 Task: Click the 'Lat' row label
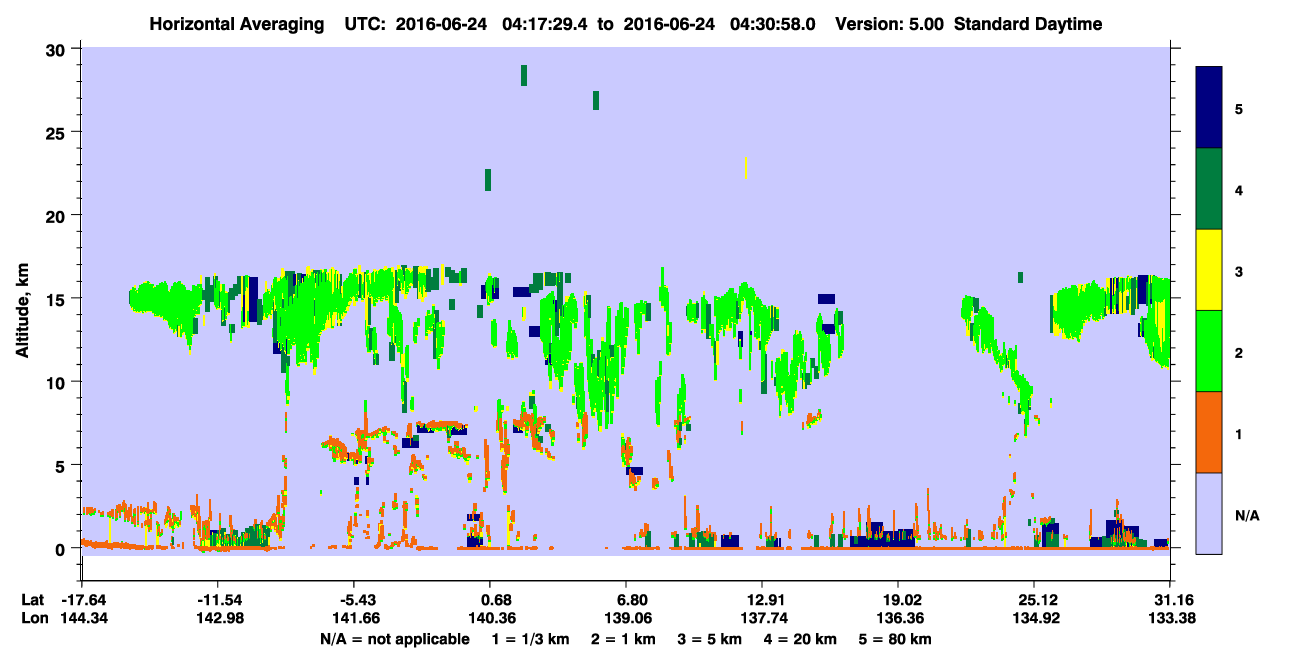[x=32, y=600]
